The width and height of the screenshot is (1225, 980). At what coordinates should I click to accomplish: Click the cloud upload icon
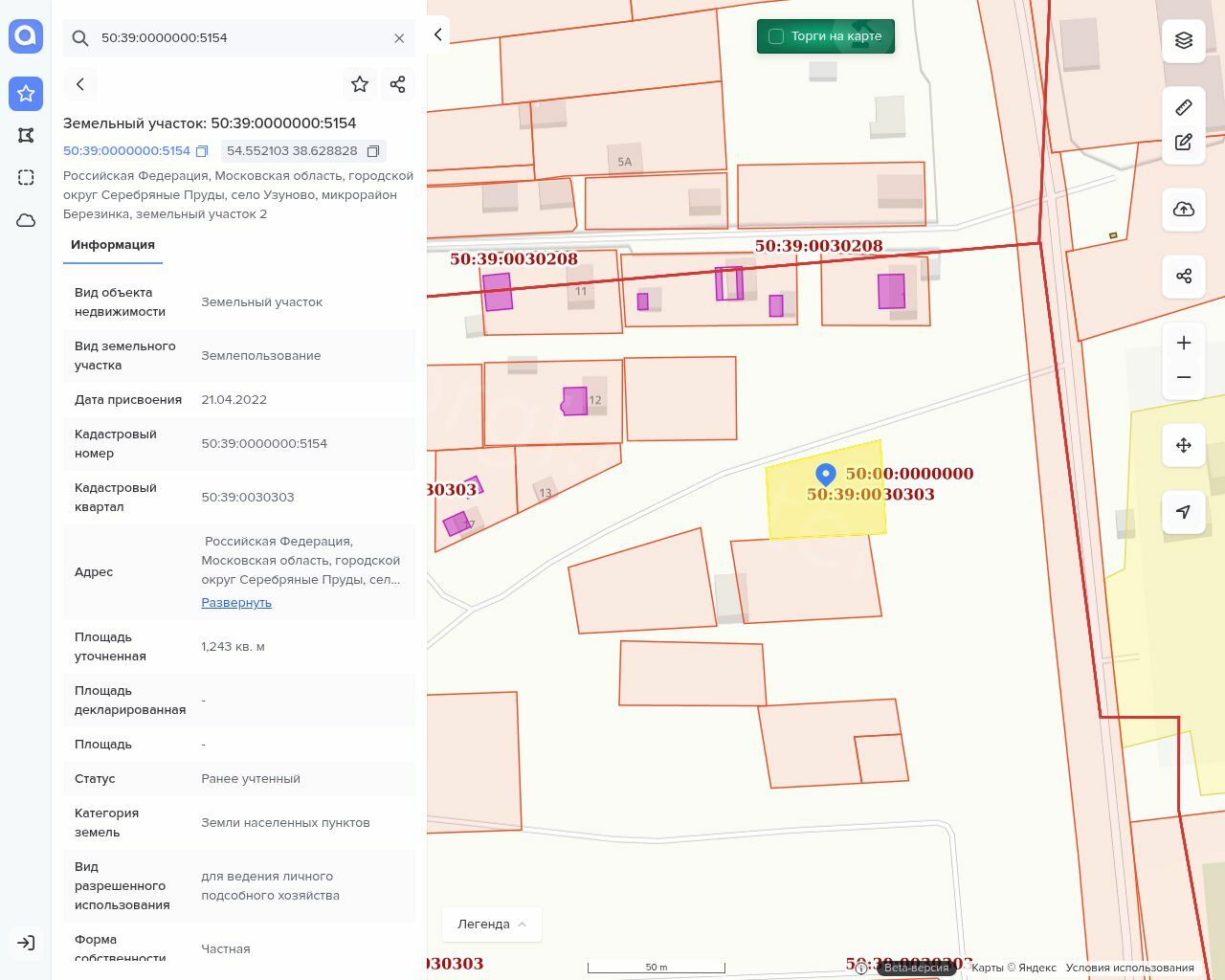click(1184, 210)
